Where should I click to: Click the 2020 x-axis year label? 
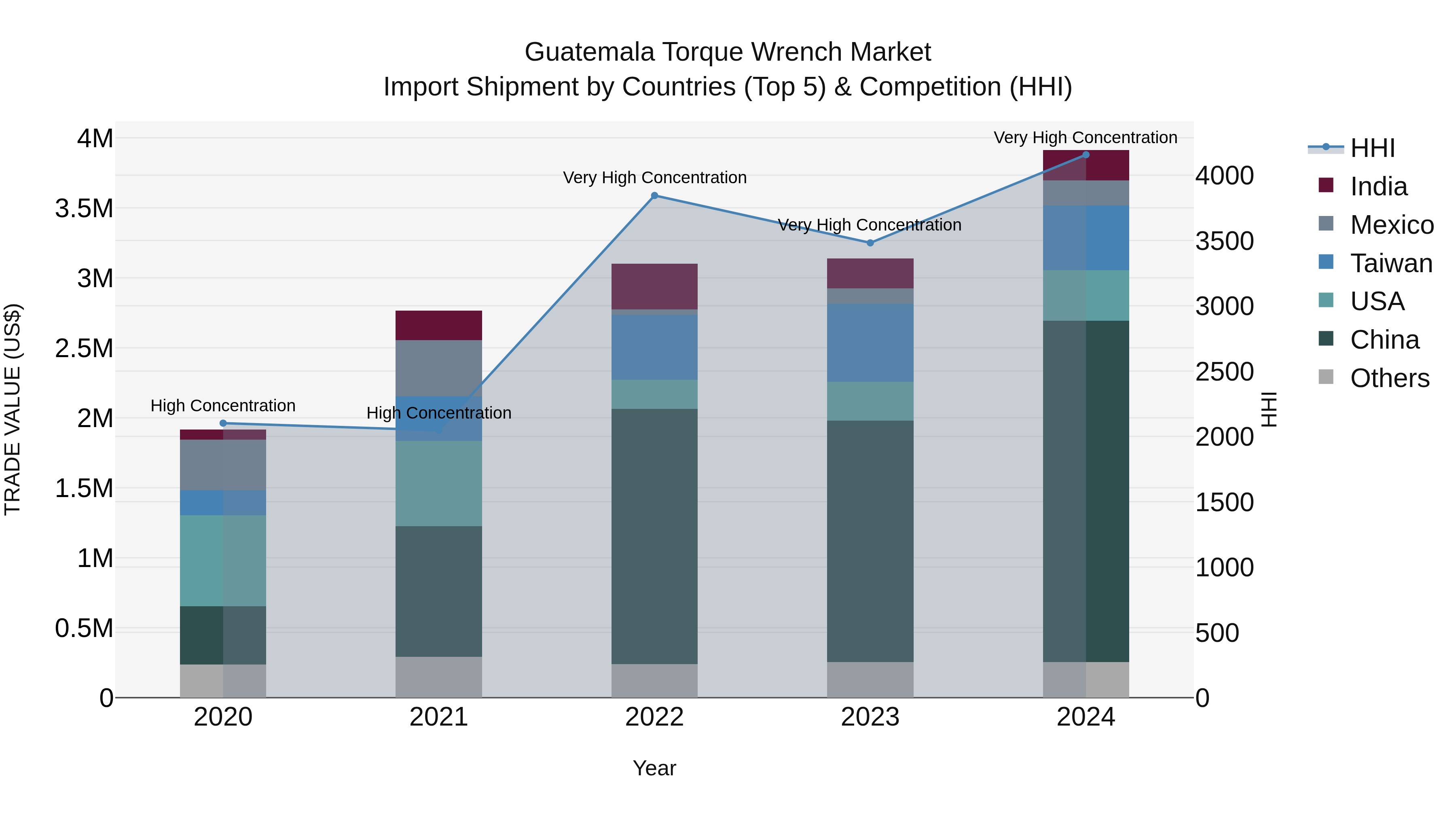(223, 717)
